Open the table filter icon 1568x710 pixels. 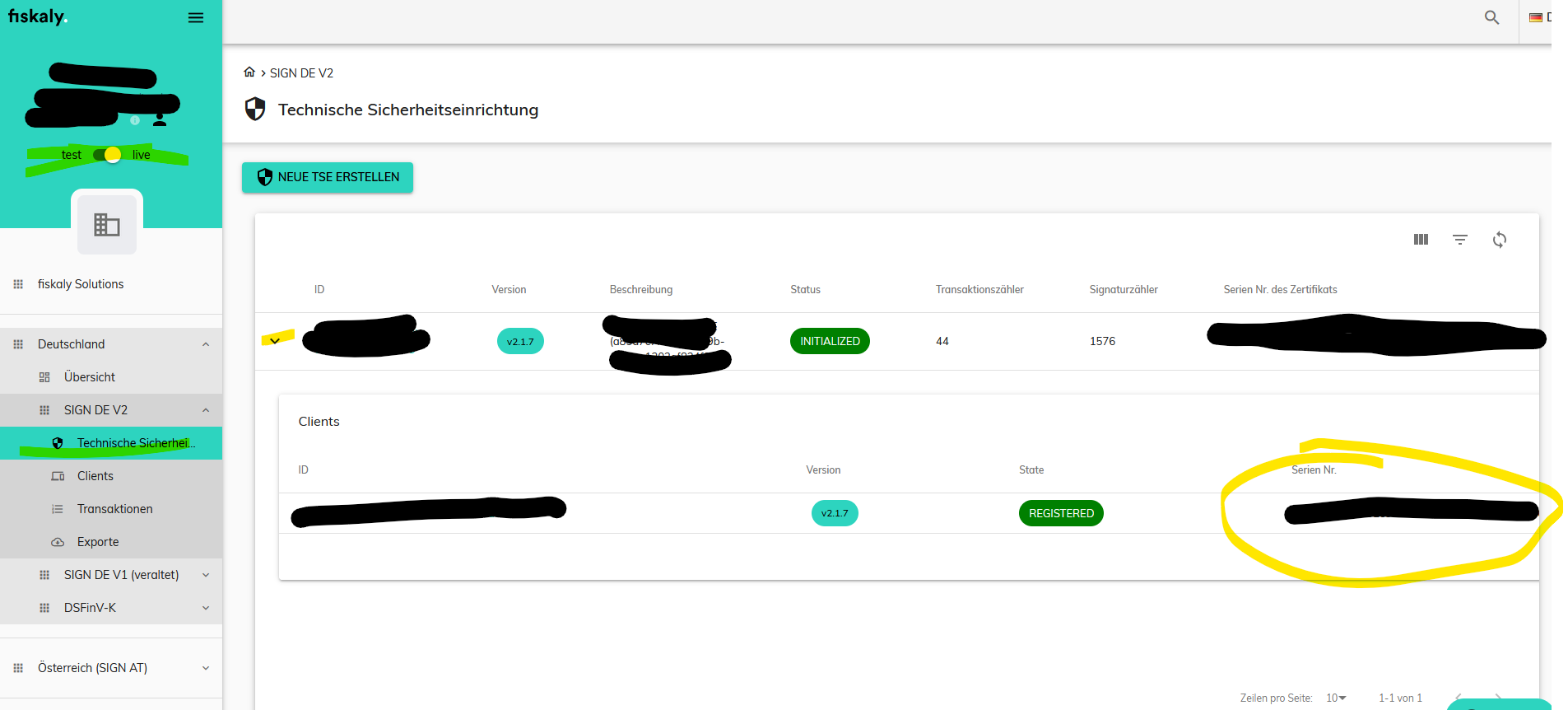coord(1460,240)
